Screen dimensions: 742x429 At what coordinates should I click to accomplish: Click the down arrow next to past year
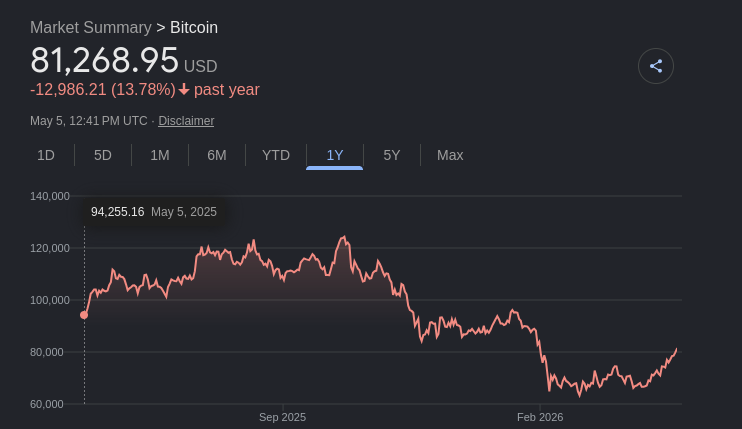(x=184, y=89)
